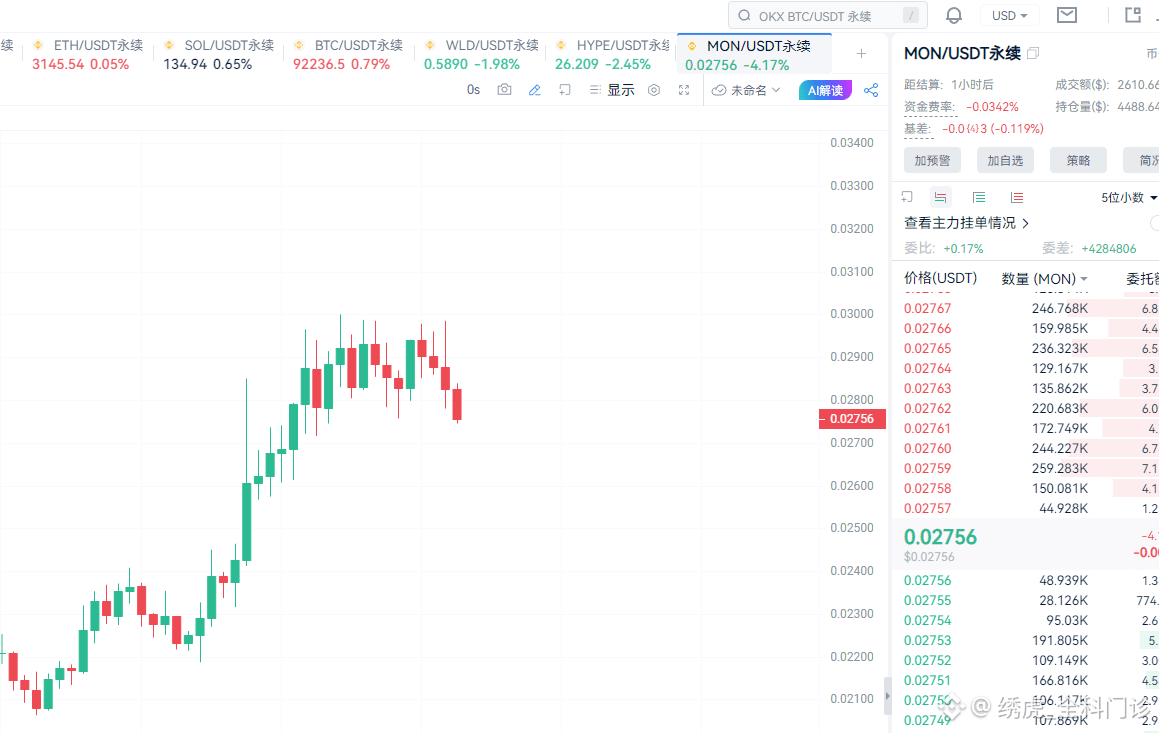Expand chart to fullscreen with the fullscreen icon
1159x733 pixels.
(x=684, y=90)
